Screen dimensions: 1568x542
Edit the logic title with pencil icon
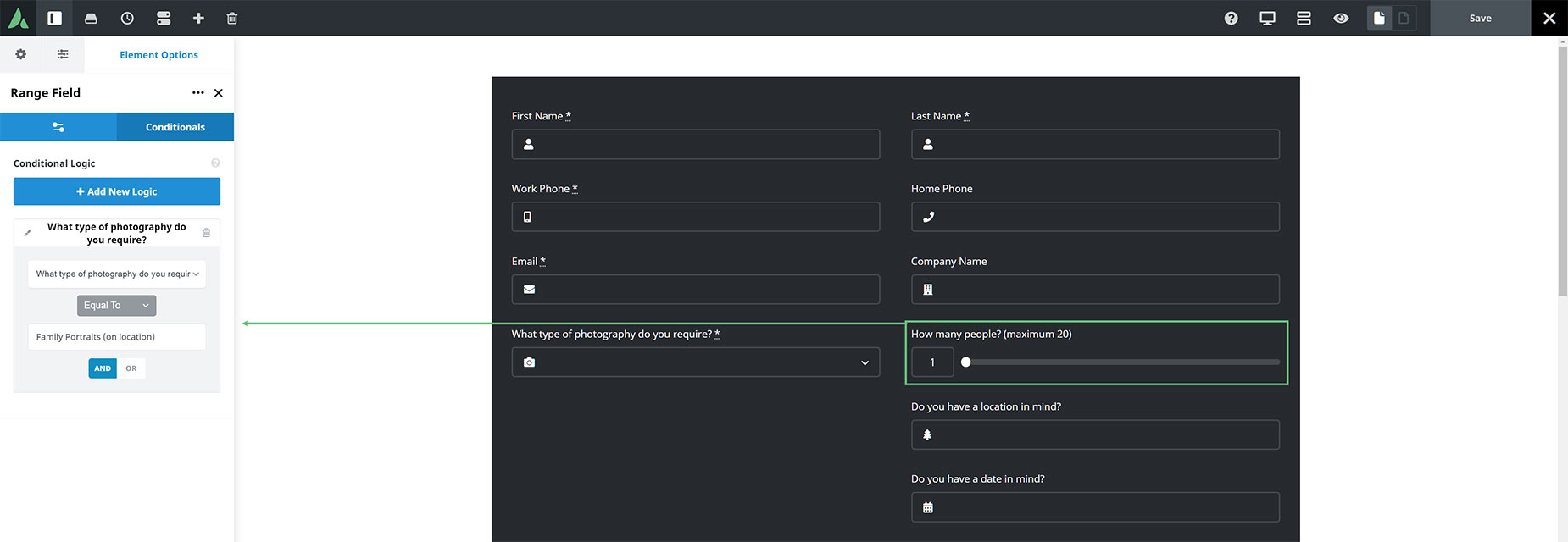click(x=27, y=233)
